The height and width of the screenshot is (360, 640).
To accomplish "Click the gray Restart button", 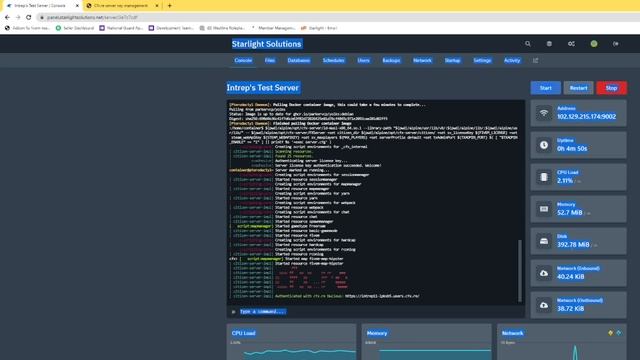I will [578, 88].
